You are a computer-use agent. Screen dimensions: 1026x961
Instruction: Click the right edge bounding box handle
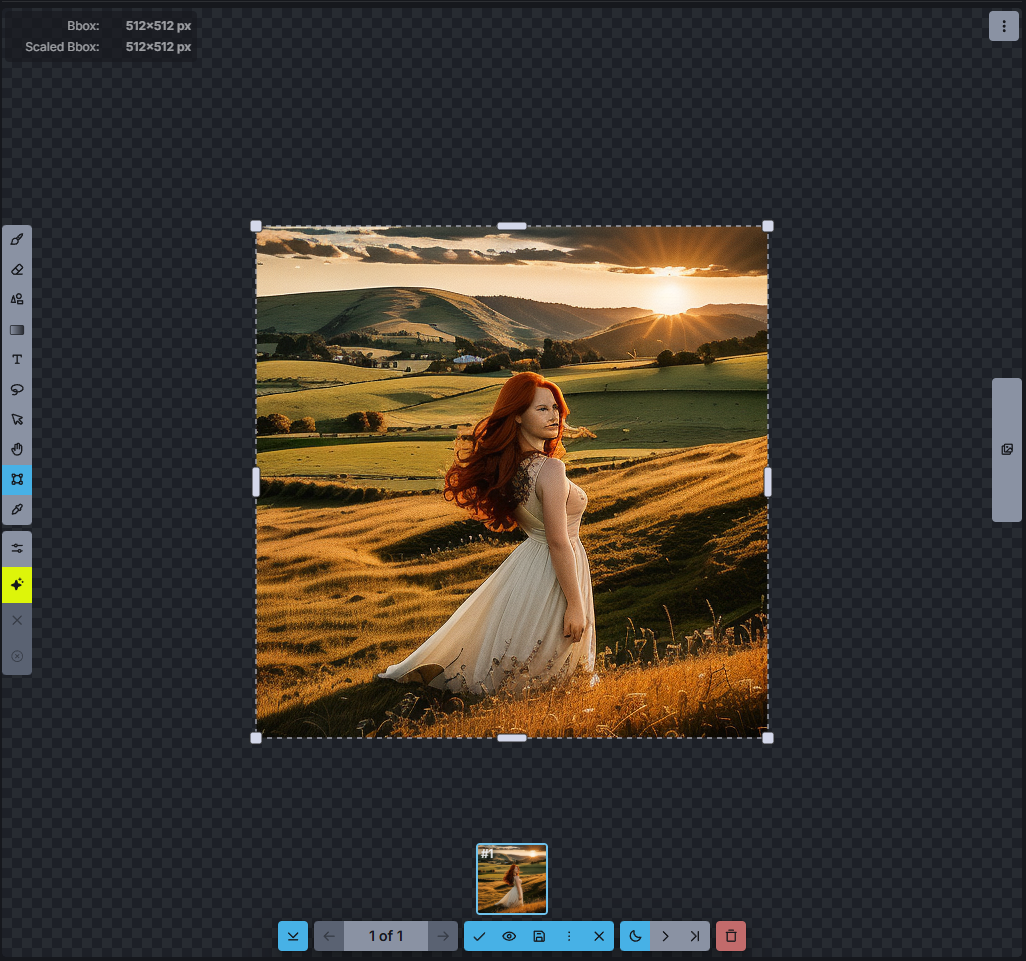point(768,482)
